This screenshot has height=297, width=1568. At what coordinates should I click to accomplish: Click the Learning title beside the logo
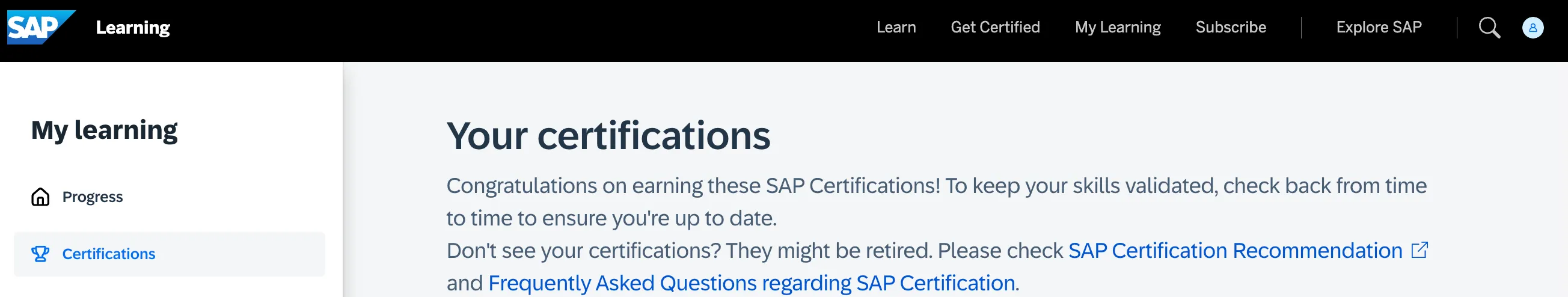pos(133,28)
